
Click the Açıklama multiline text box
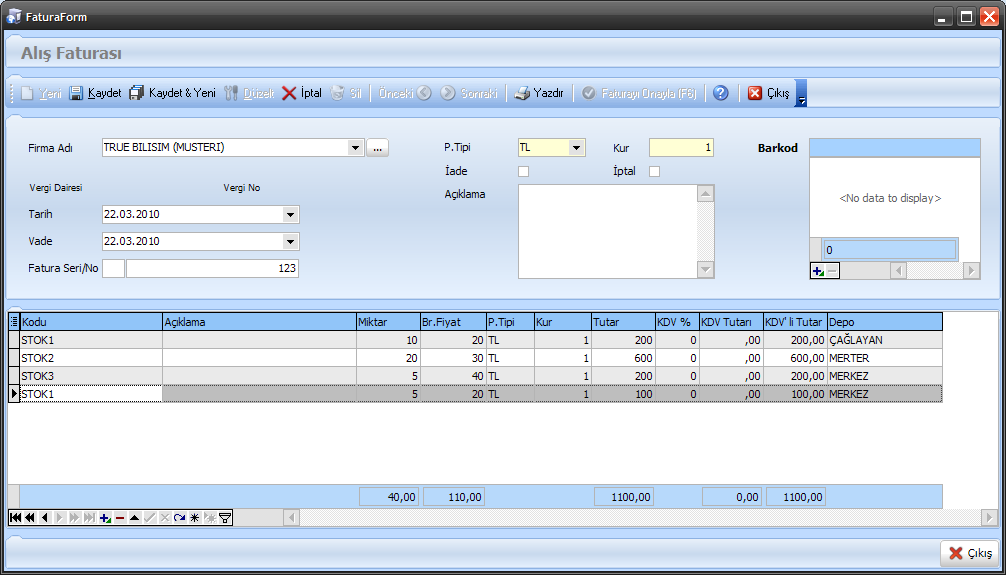pos(607,231)
